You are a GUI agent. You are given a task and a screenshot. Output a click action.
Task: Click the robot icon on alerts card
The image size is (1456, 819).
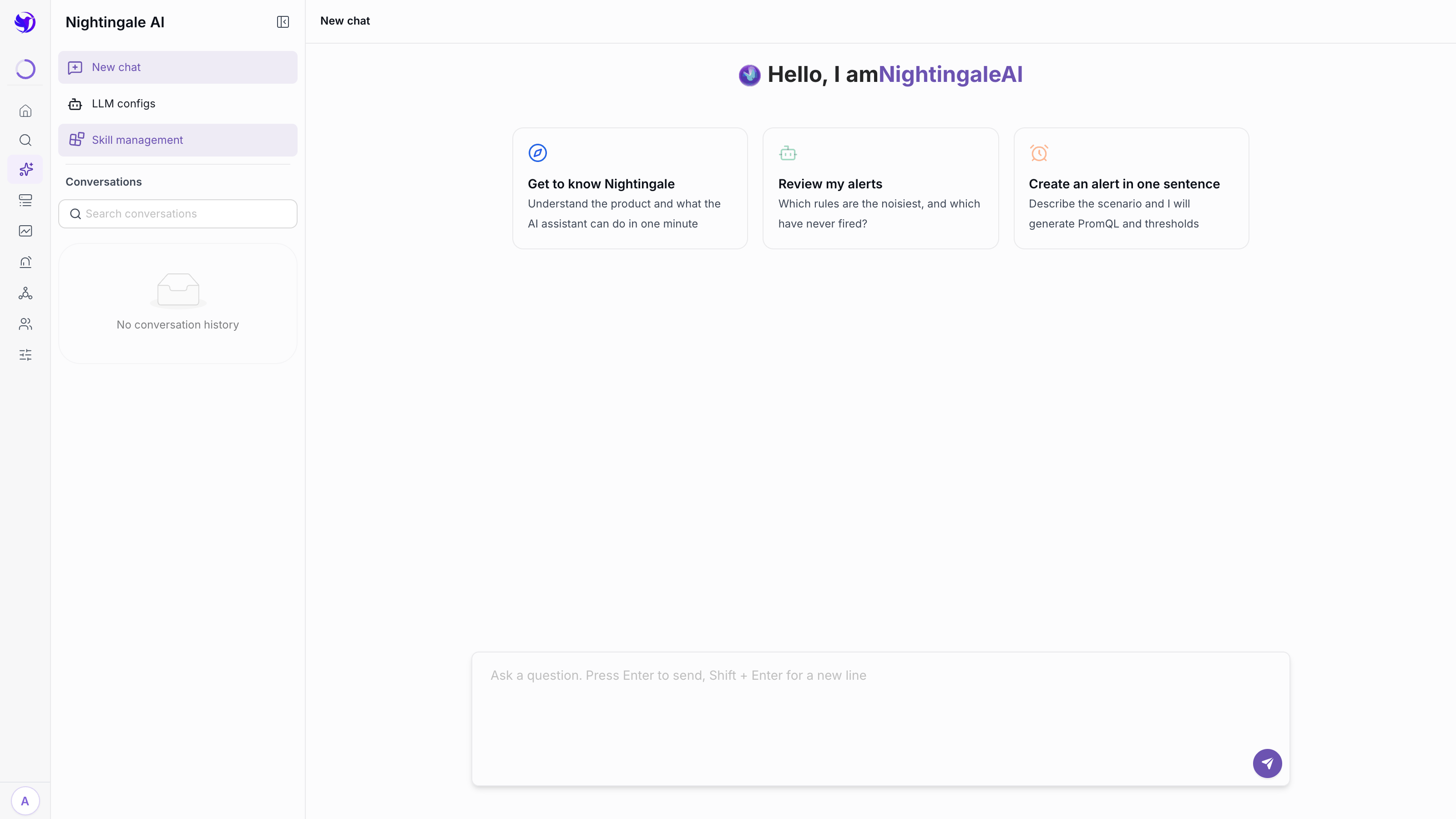(788, 152)
